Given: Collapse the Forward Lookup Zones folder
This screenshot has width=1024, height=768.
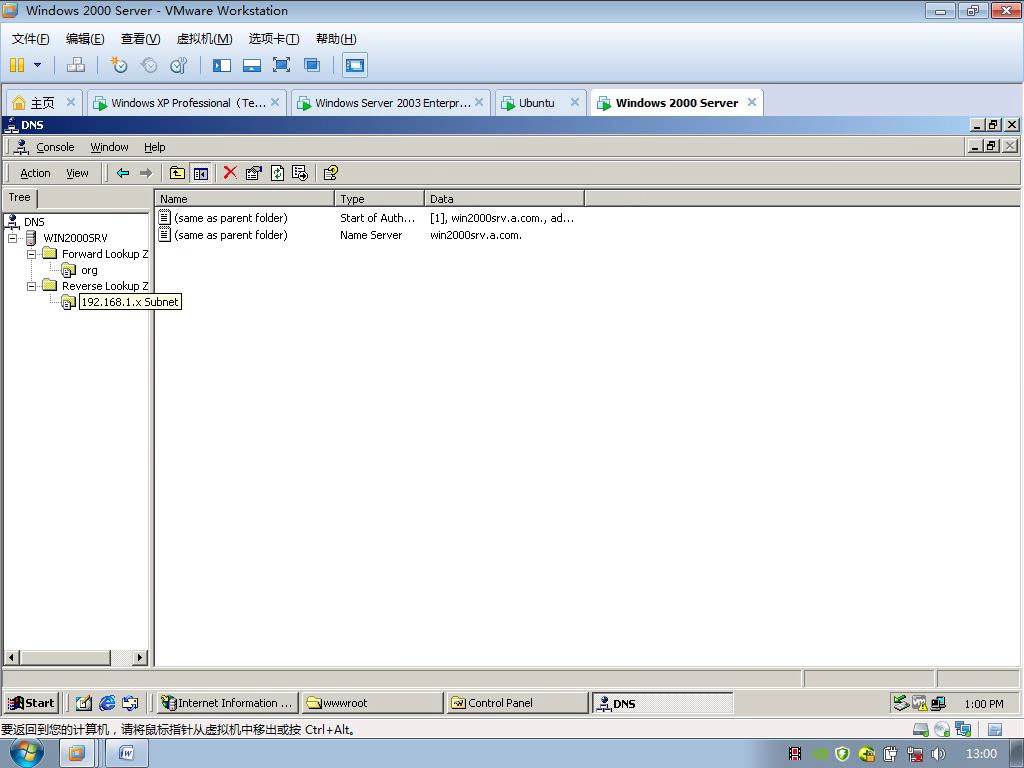Looking at the screenshot, I should (31, 254).
